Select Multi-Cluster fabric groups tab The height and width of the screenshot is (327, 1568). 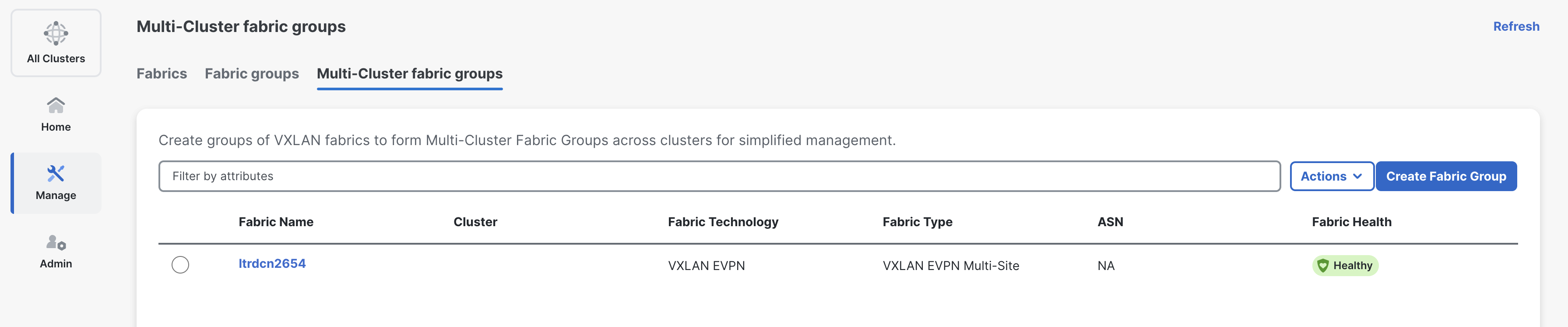410,74
